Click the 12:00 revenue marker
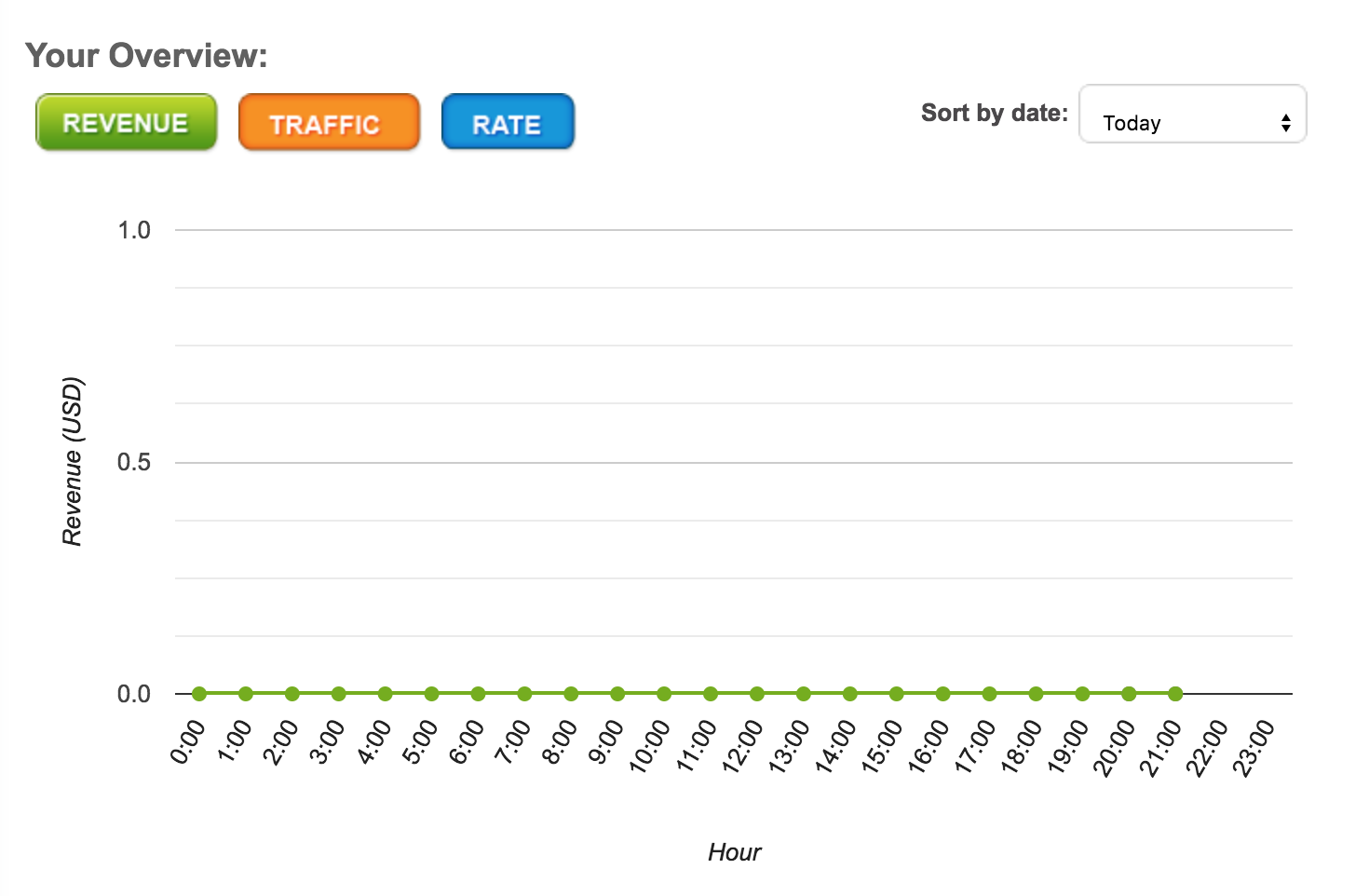This screenshot has width=1369, height=896. pyautogui.click(x=757, y=694)
